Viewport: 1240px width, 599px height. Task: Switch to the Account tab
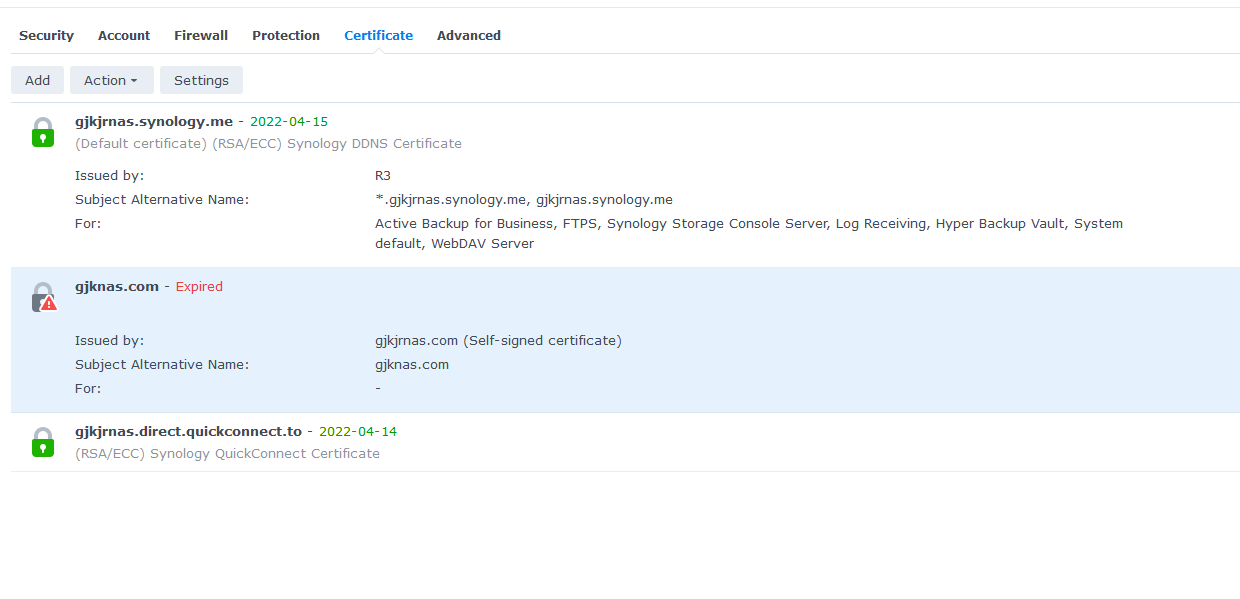[x=124, y=35]
